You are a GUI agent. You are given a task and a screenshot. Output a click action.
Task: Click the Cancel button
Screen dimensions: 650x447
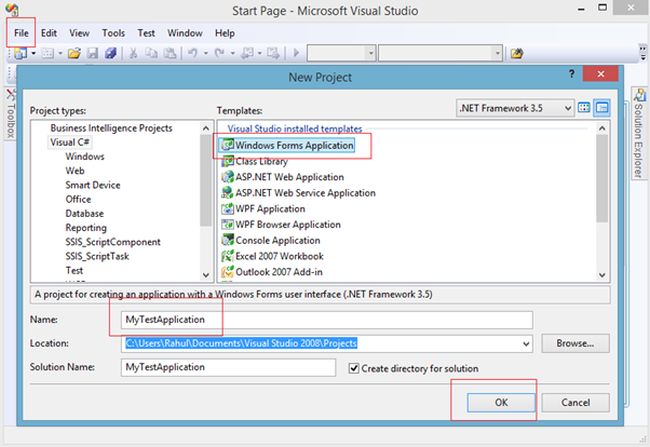[x=575, y=402]
